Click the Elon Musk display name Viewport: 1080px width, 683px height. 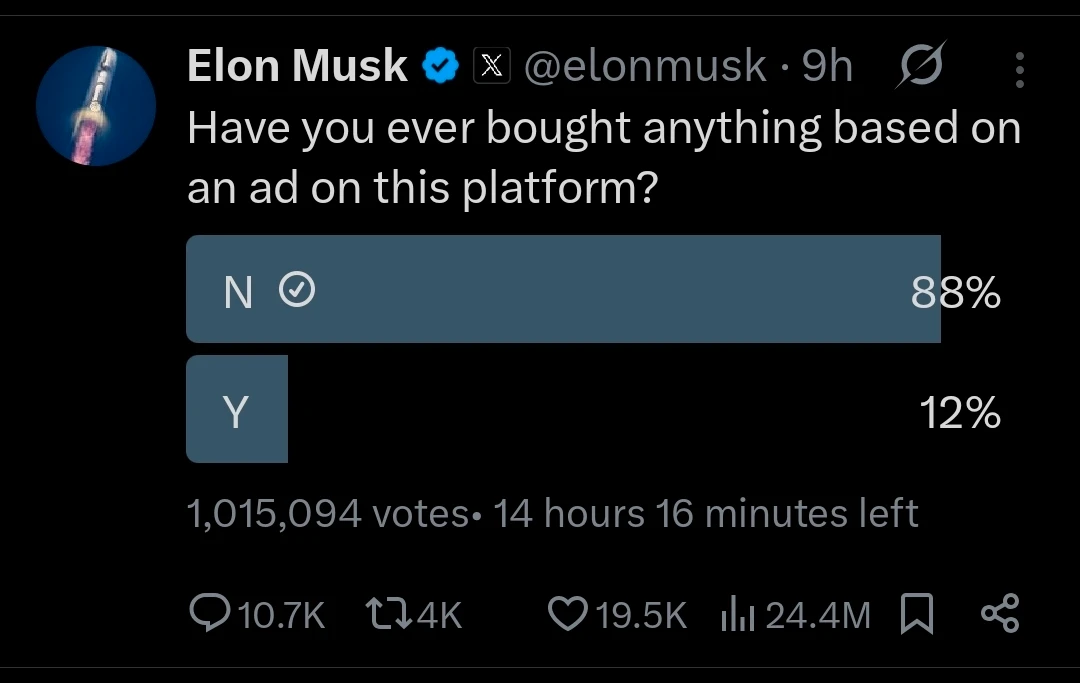coord(297,67)
